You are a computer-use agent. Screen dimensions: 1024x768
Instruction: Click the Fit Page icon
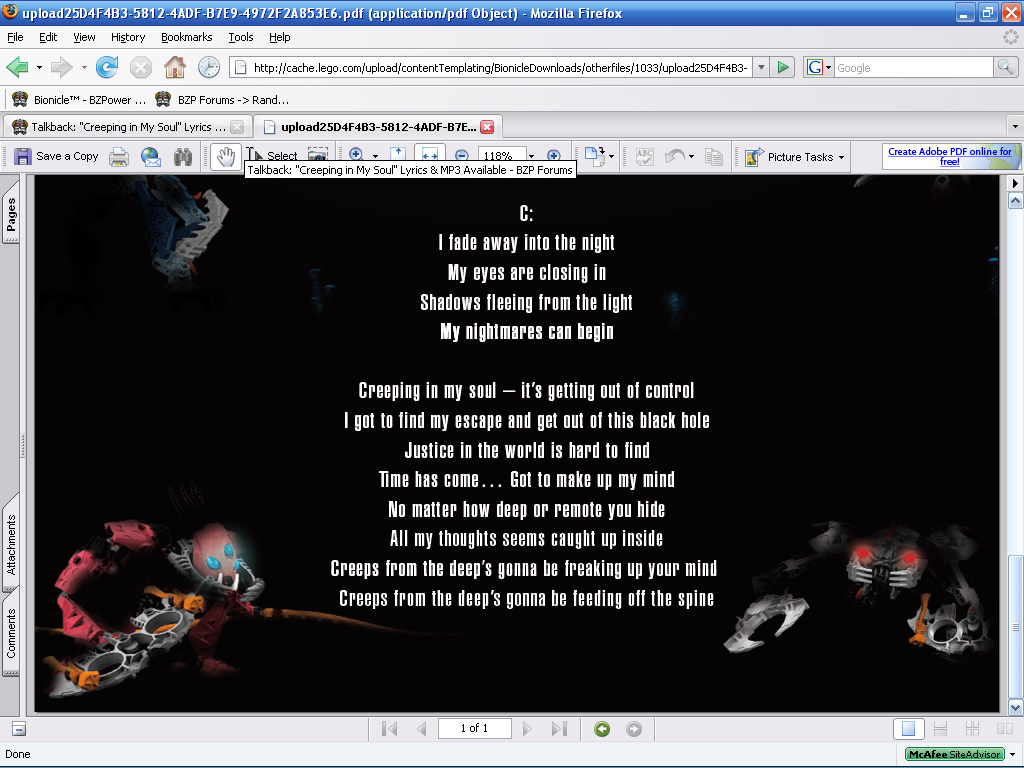coord(398,154)
